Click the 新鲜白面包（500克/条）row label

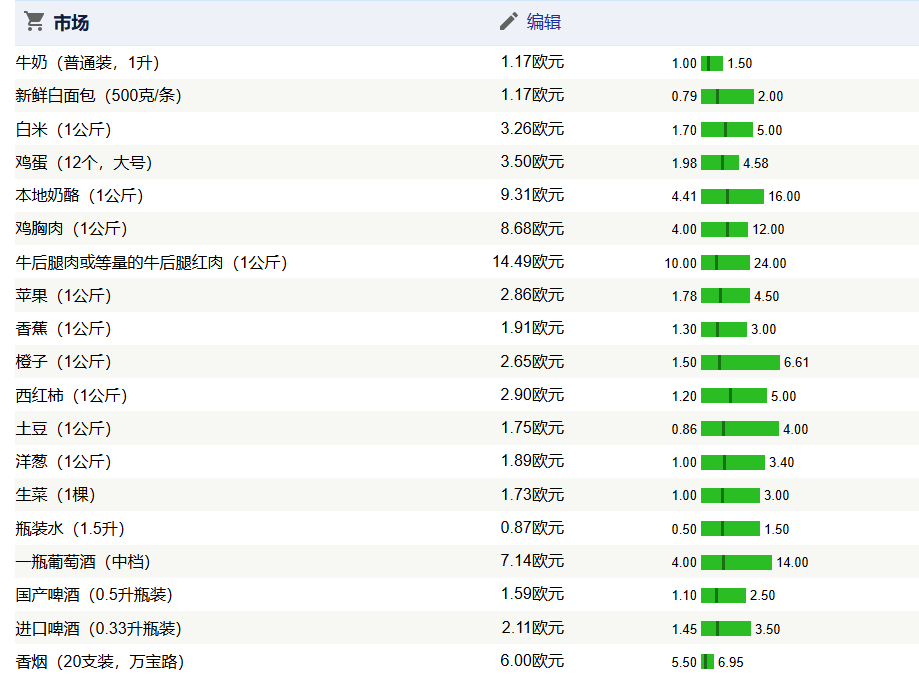(98, 96)
